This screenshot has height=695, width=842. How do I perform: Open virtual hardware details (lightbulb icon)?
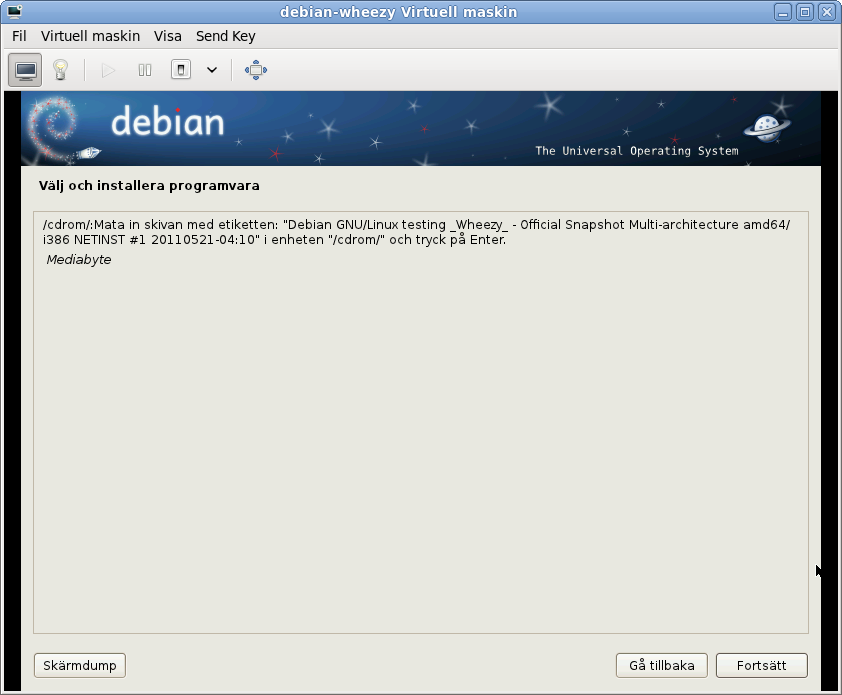60,70
